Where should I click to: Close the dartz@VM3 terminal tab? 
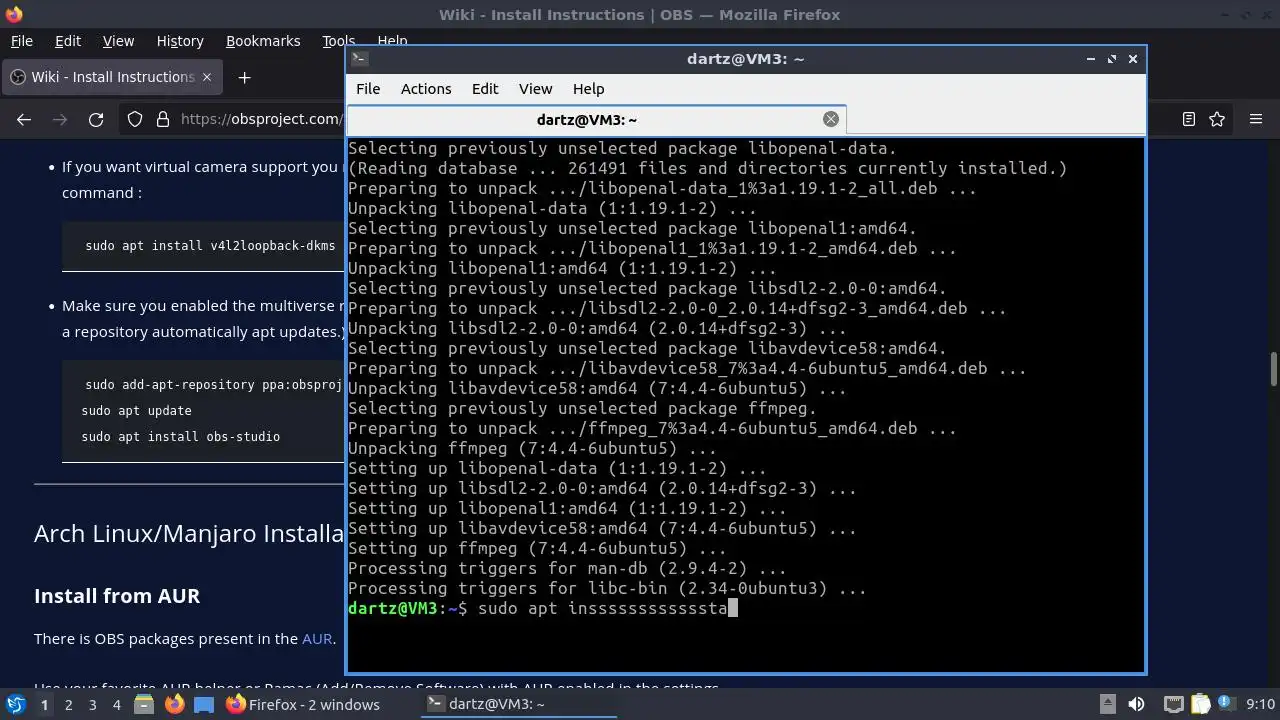pos(830,119)
